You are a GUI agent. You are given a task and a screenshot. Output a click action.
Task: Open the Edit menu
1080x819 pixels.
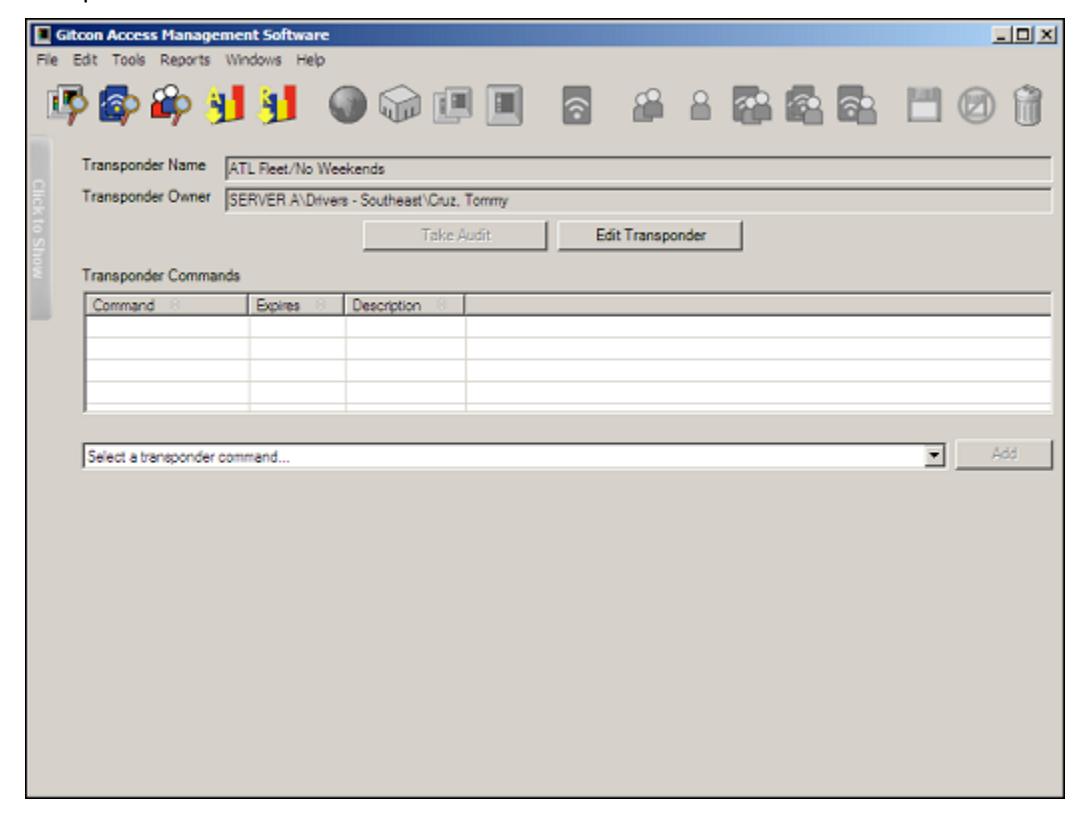(x=85, y=60)
